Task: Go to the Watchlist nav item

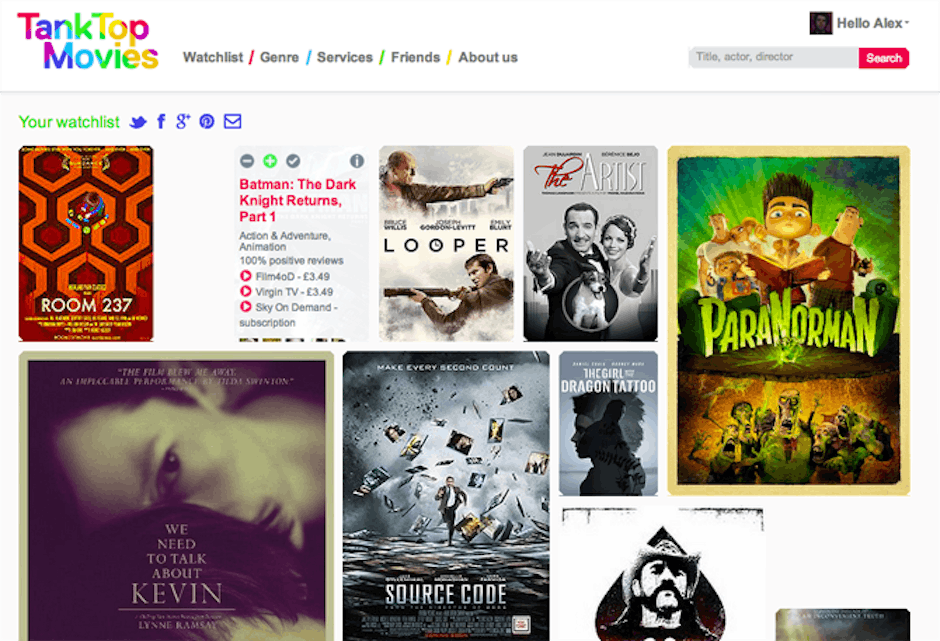Action: point(213,57)
